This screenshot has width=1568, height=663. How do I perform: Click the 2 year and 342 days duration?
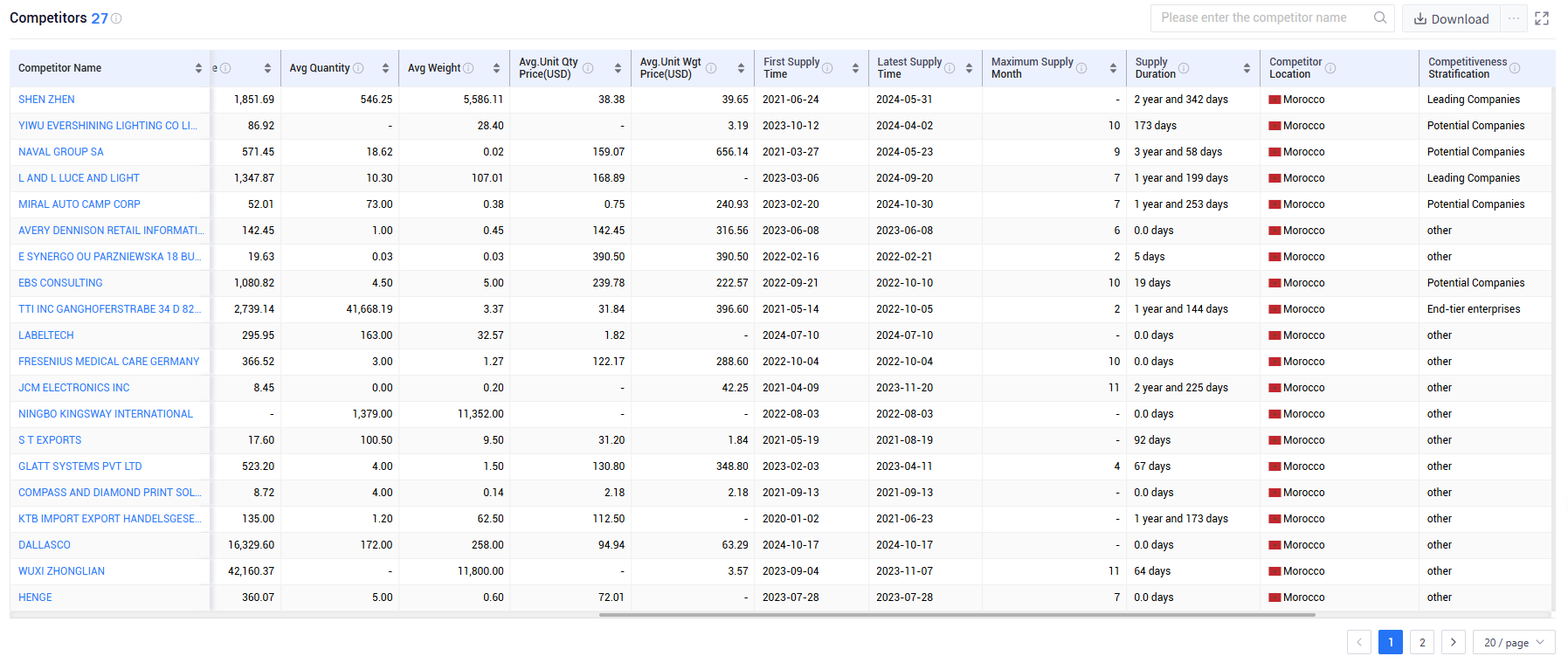click(1181, 100)
